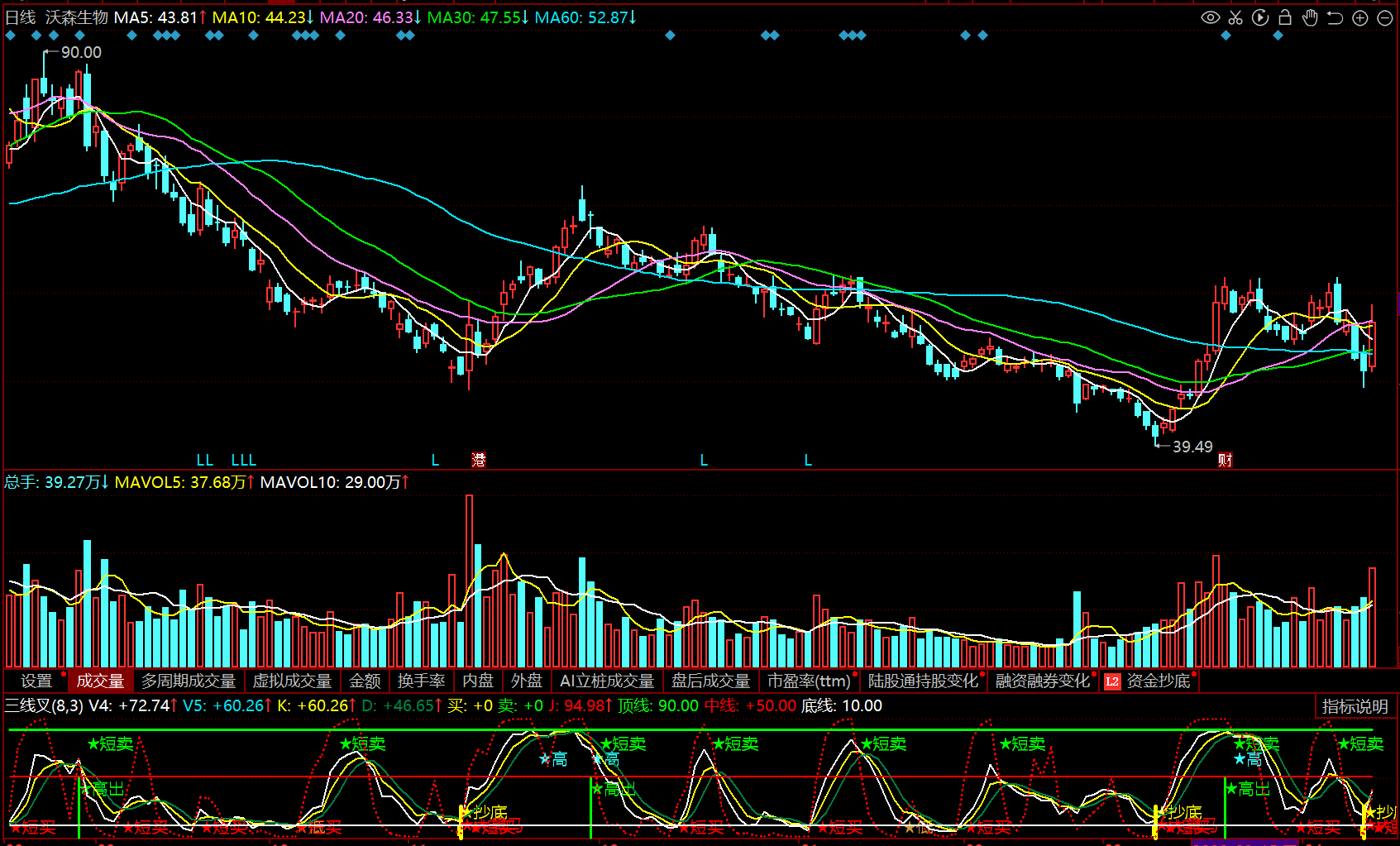Toggle the chart padlock icon
1400x846 pixels.
pyautogui.click(x=1285, y=17)
